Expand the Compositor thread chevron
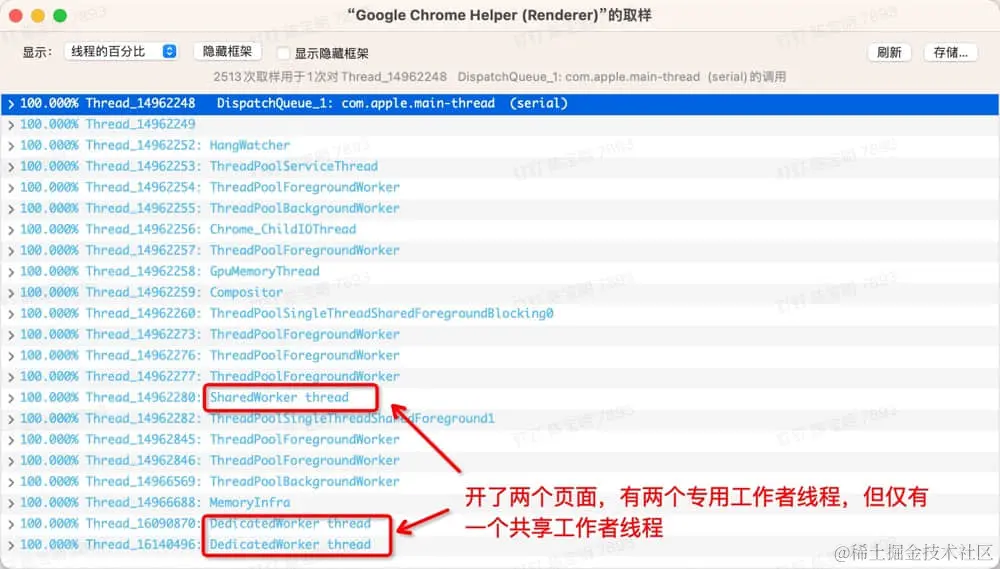1000x569 pixels. coord(11,293)
